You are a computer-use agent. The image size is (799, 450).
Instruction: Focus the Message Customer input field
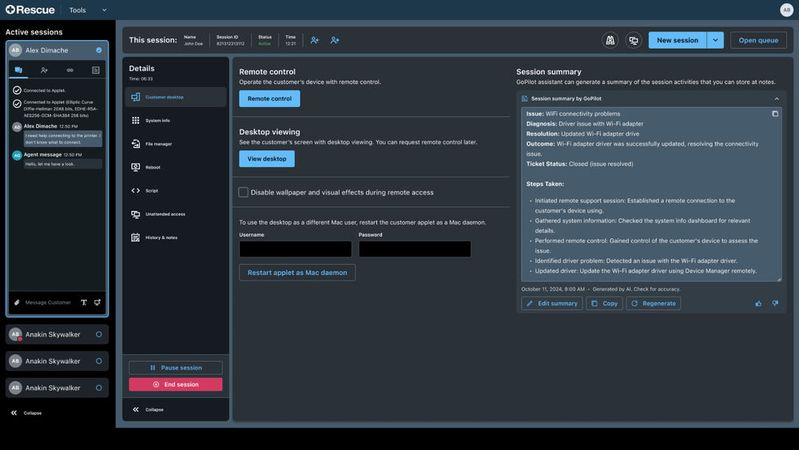tap(48, 302)
